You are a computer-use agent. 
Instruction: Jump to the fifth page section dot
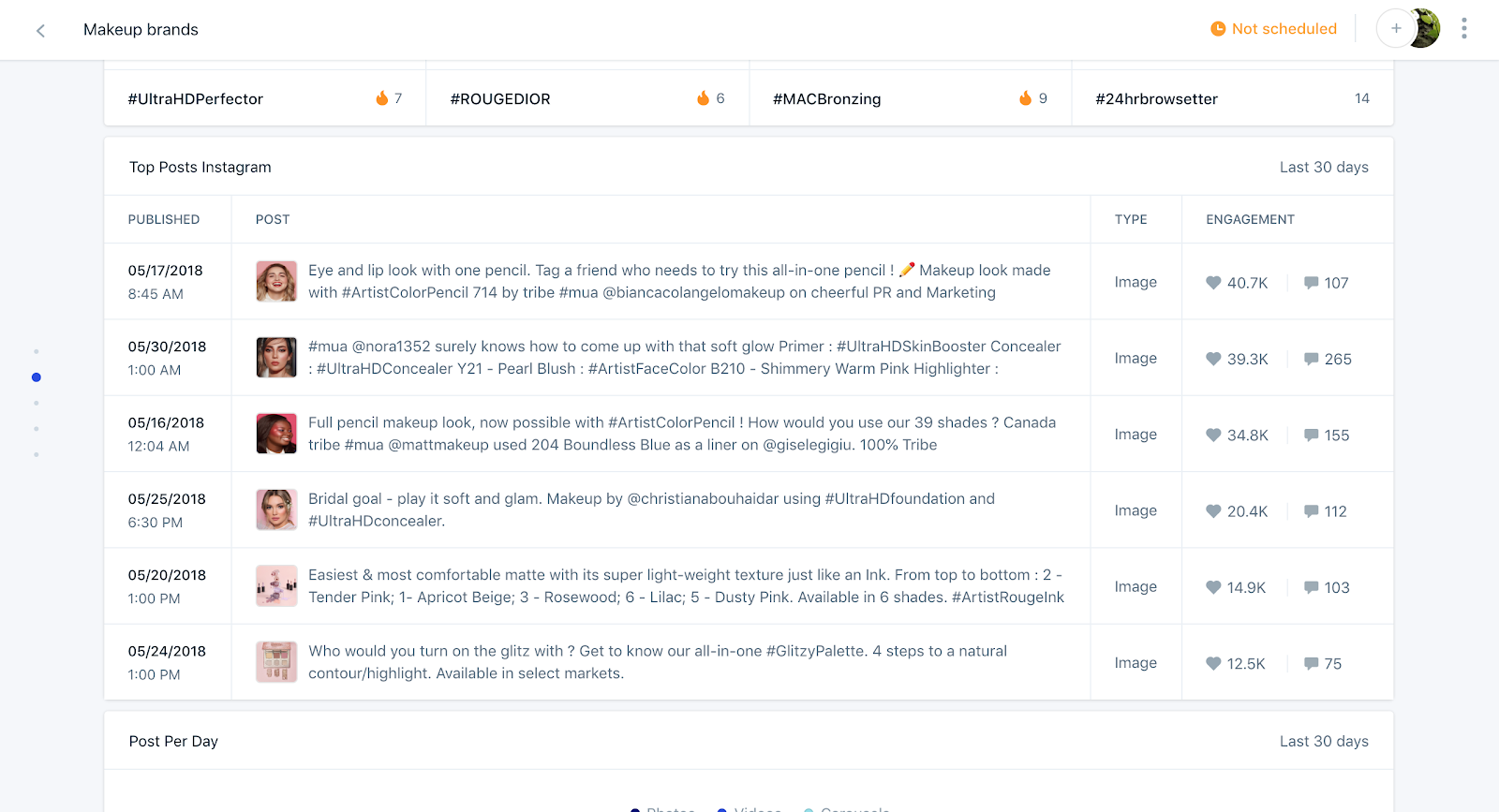coord(37,454)
